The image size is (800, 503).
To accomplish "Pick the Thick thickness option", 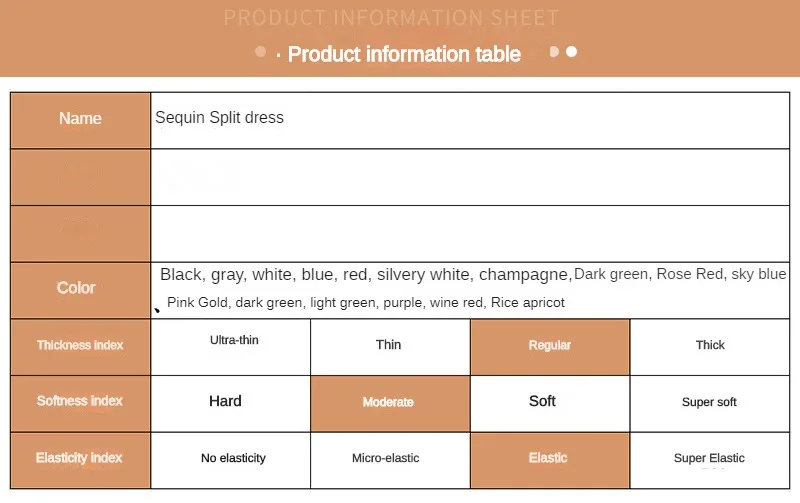I will pos(710,345).
